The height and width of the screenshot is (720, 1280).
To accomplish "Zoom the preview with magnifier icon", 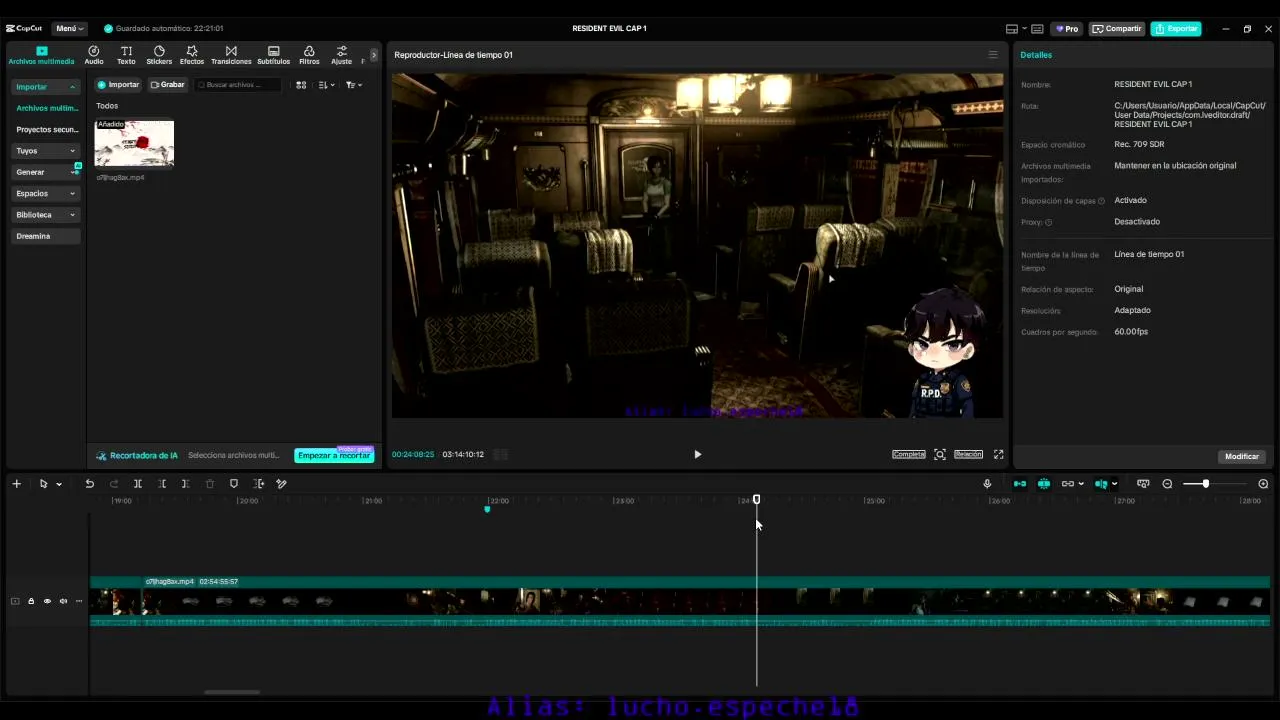I will 940,454.
